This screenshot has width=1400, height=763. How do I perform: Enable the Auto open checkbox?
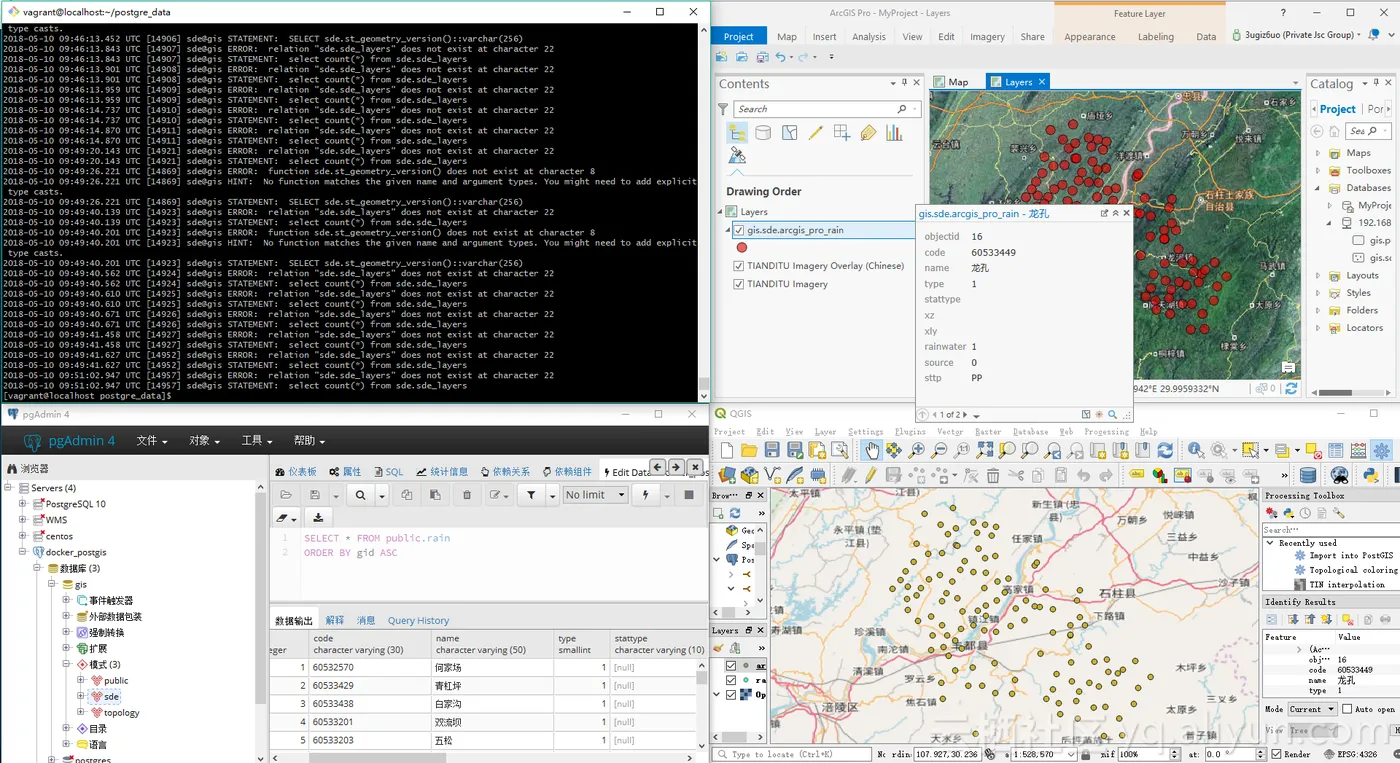pos(1346,709)
